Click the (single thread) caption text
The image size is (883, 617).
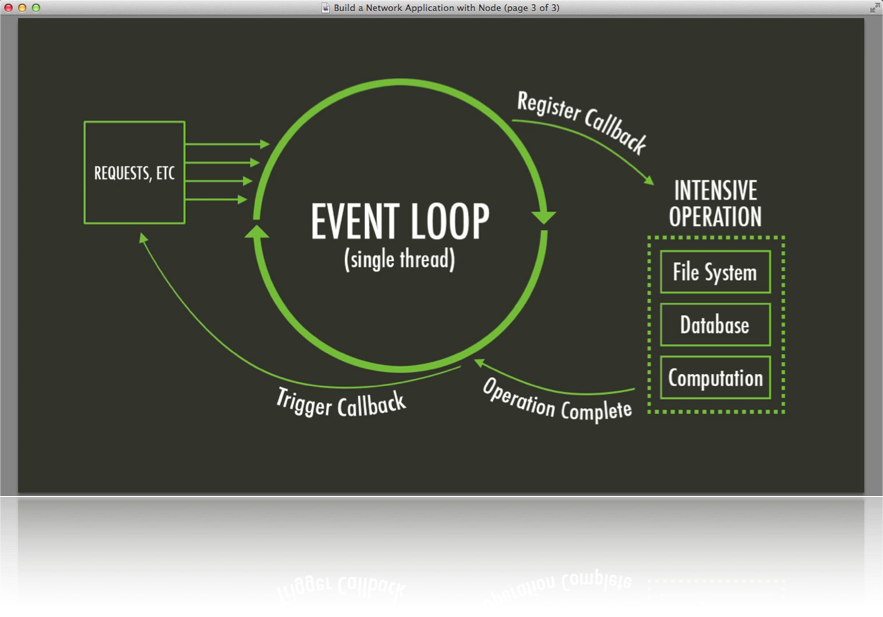click(400, 259)
